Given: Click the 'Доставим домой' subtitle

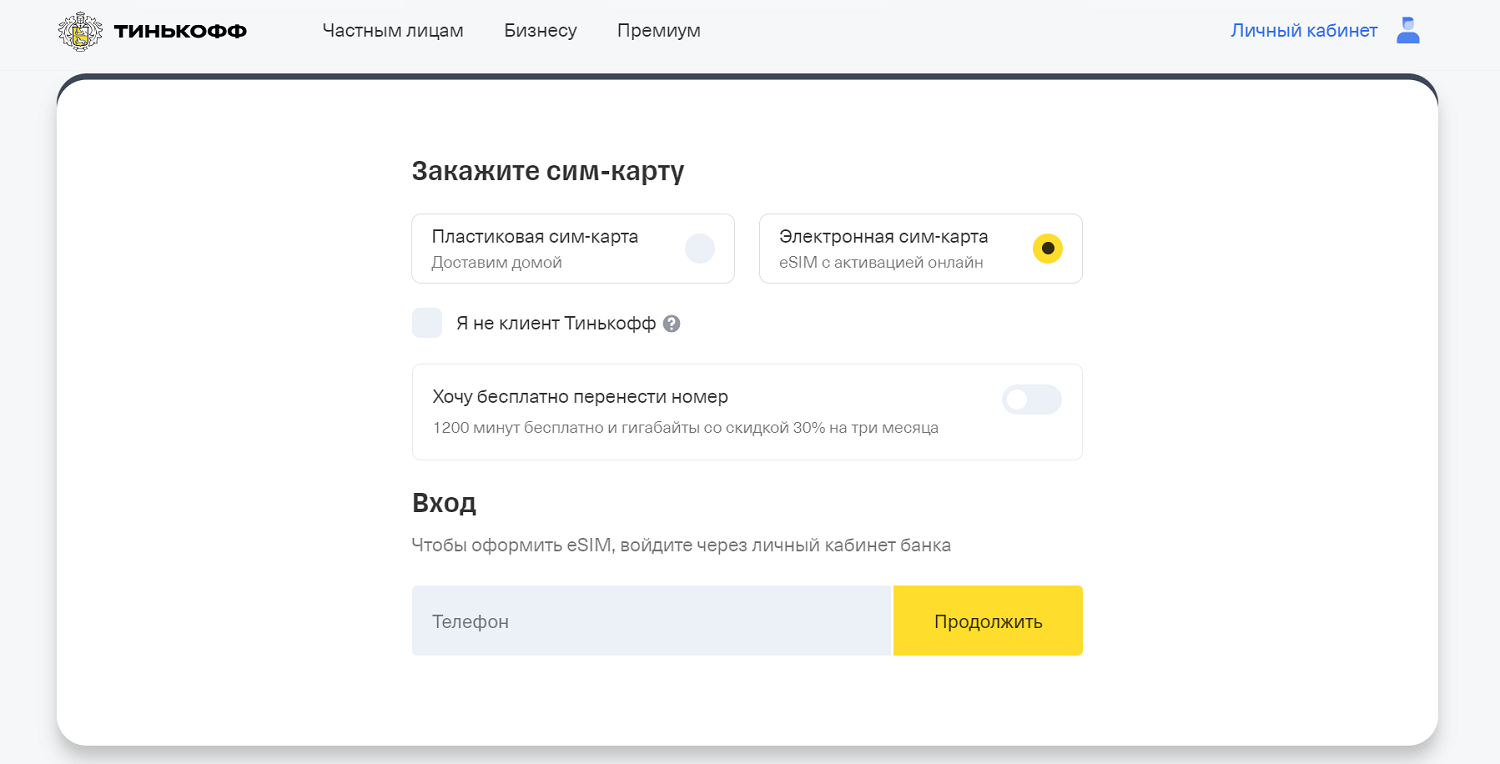Looking at the screenshot, I should click(497, 263).
